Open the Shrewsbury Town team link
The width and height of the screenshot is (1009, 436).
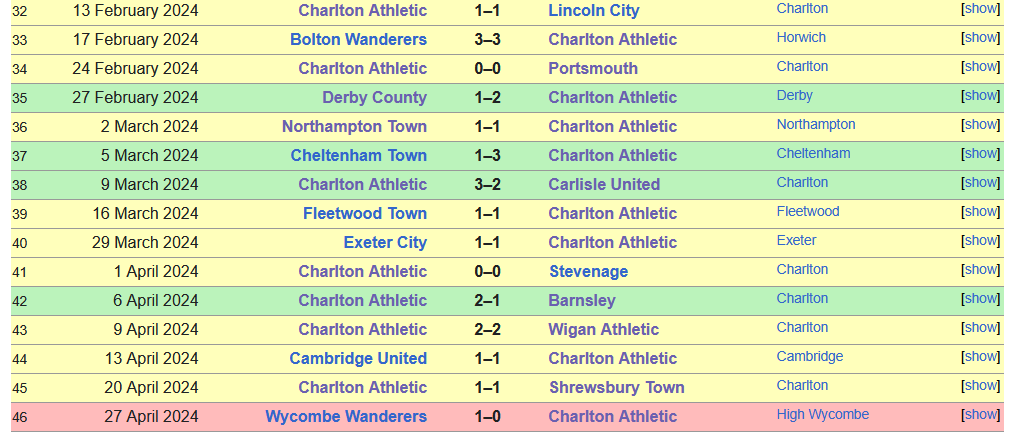pyautogui.click(x=616, y=387)
